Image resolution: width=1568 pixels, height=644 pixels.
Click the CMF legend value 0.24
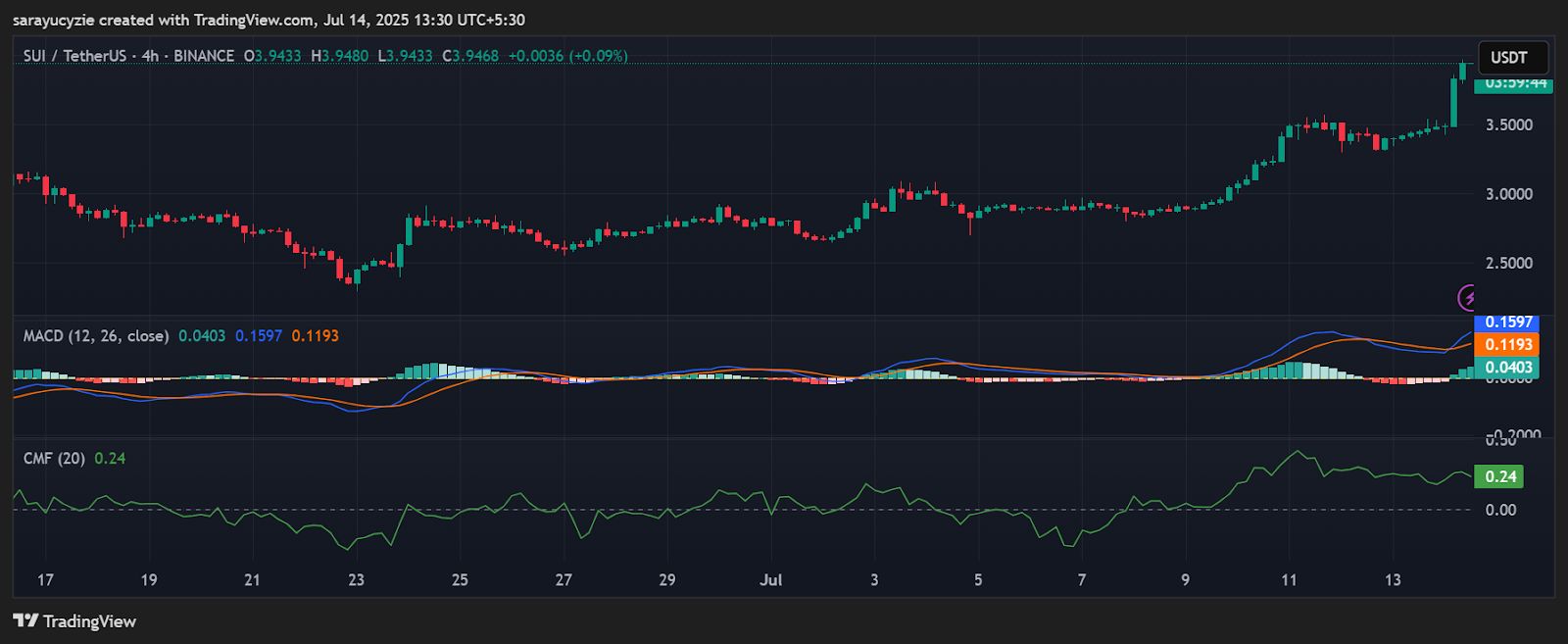(x=110, y=459)
